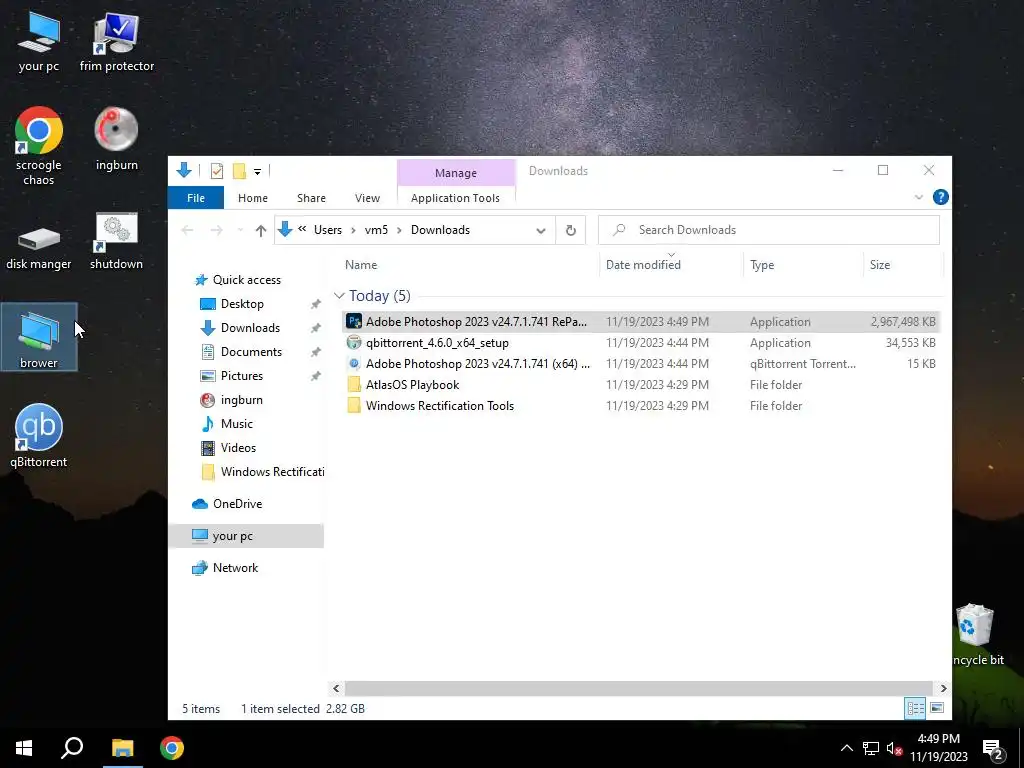Select Adobe Photoshop 2023 RePack application file
The width and height of the screenshot is (1024, 768).
click(640, 321)
